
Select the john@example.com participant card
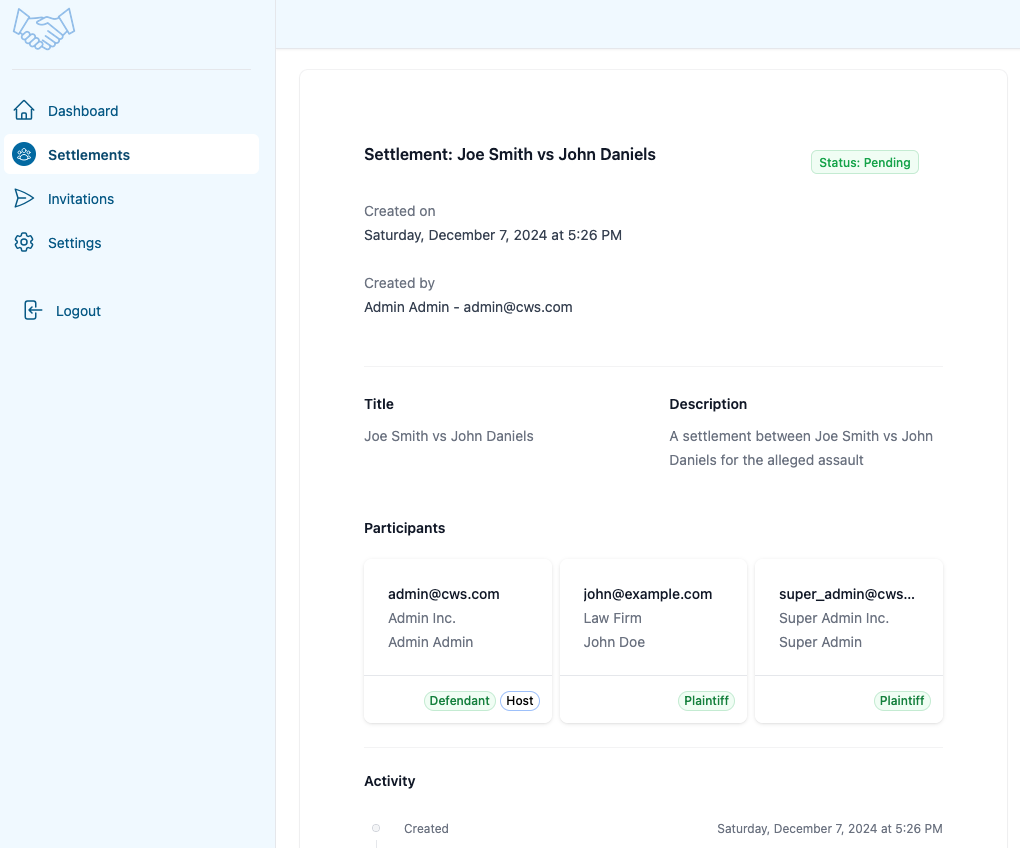click(653, 618)
